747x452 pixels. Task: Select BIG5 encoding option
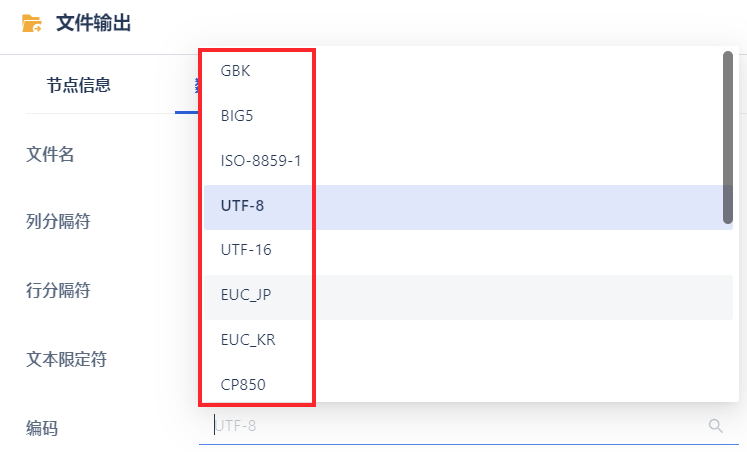tap(468, 116)
